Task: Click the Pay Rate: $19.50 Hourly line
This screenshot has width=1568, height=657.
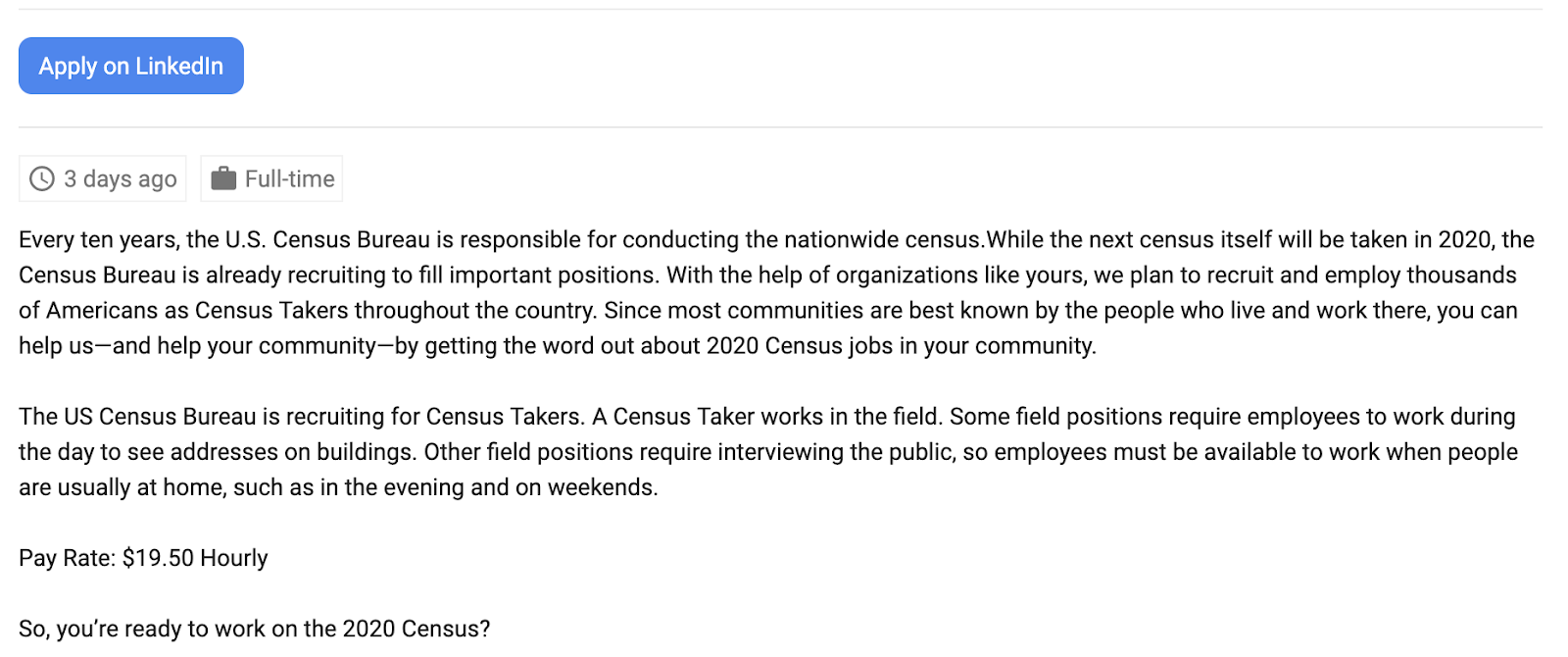Action: point(143,558)
